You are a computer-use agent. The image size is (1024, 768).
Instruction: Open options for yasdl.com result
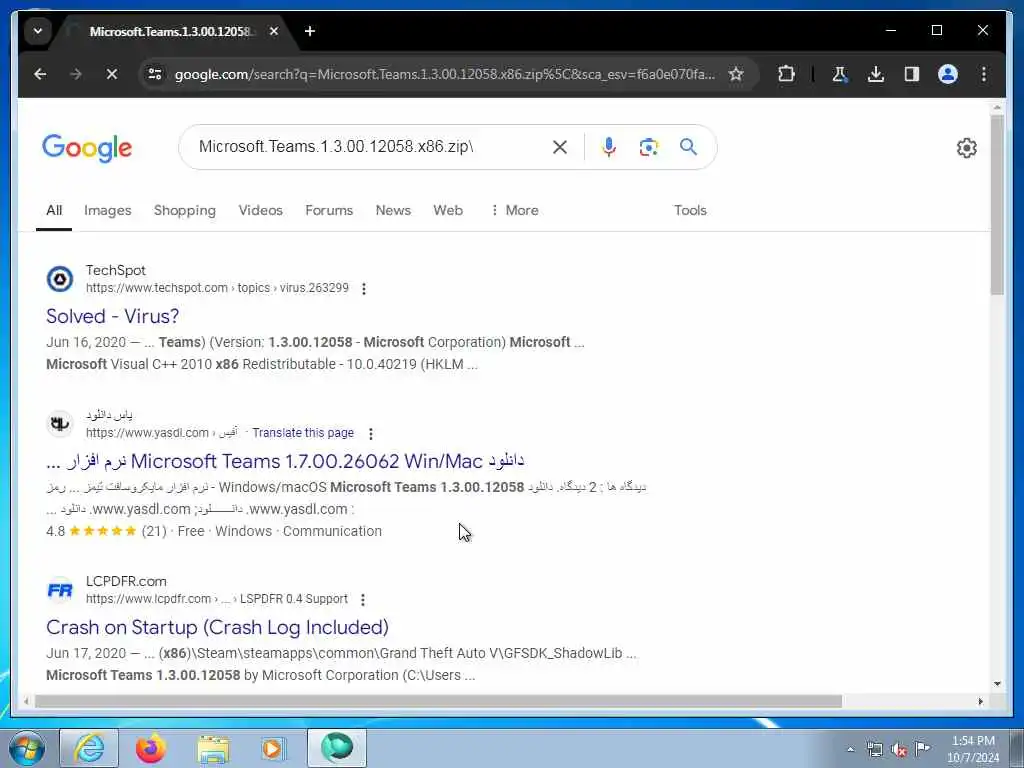point(371,434)
